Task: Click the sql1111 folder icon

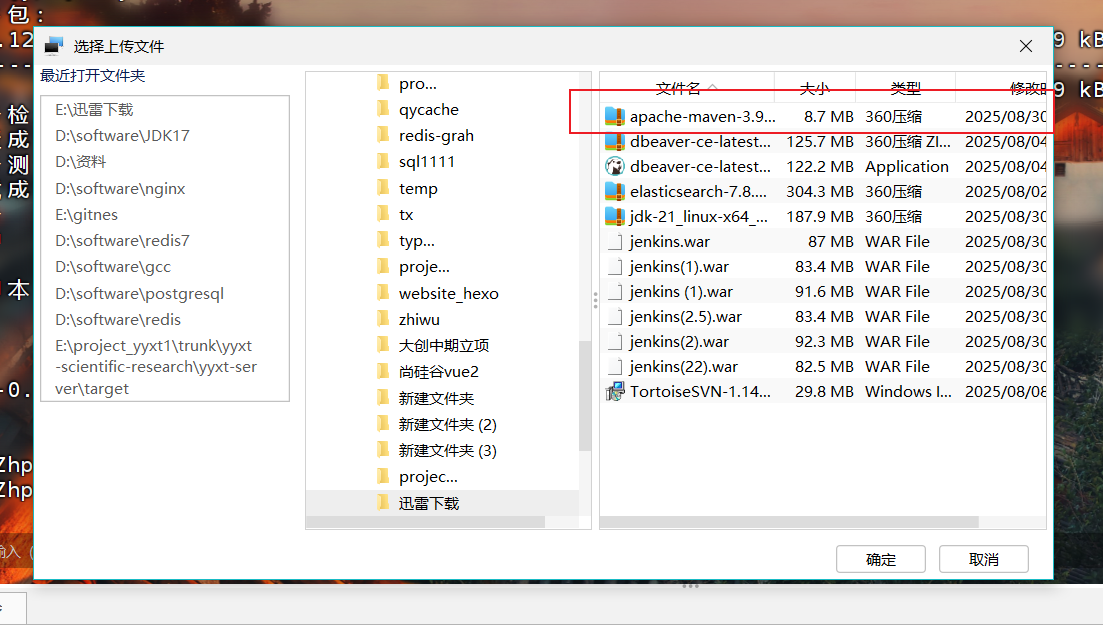Action: coord(383,161)
